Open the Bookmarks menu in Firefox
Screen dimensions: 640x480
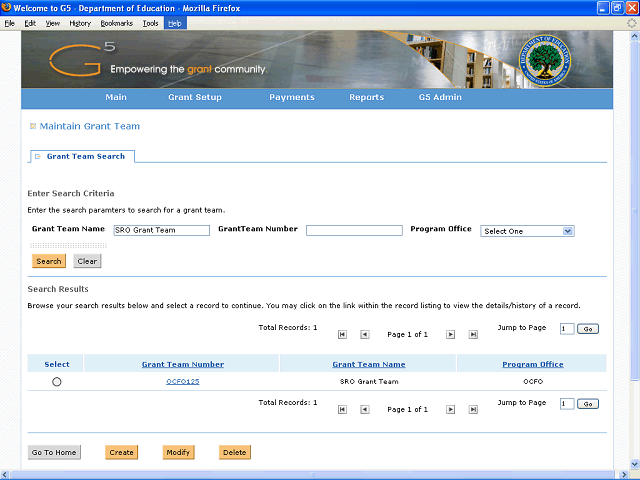click(x=116, y=22)
